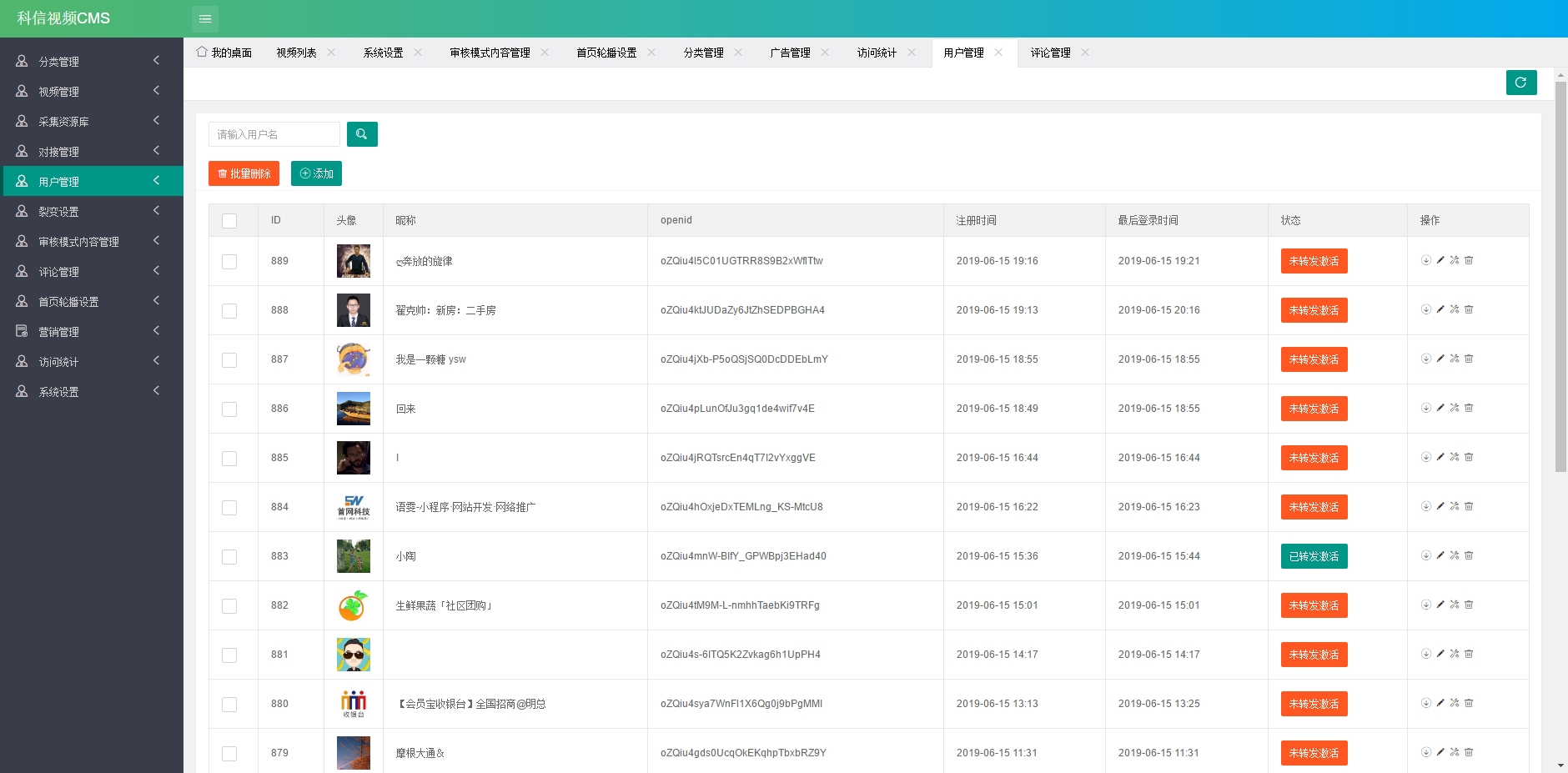Click the pencil edit icon for user 889
The height and width of the screenshot is (773, 1568).
coord(1440,260)
